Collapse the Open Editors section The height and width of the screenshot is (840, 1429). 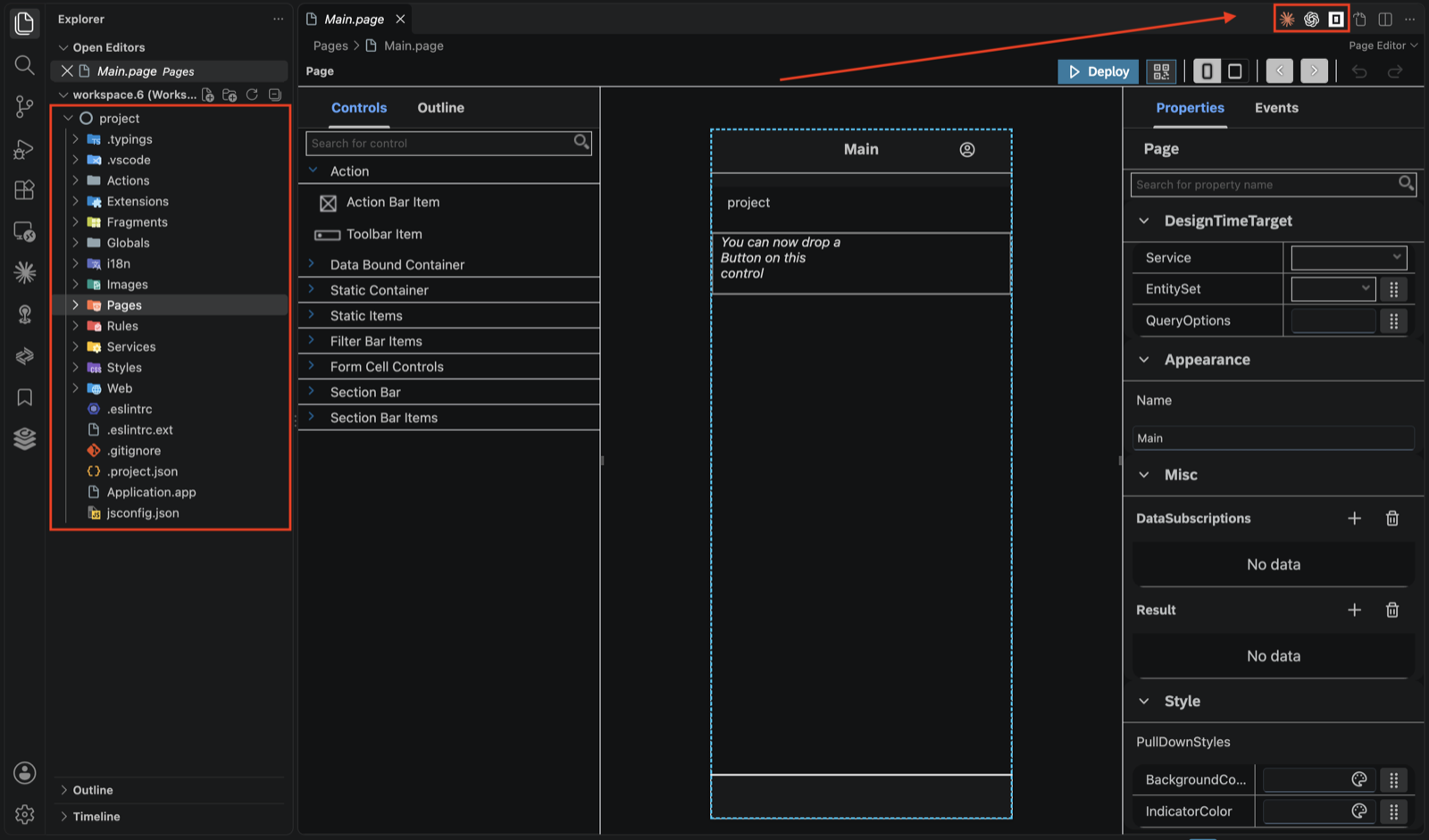[63, 47]
